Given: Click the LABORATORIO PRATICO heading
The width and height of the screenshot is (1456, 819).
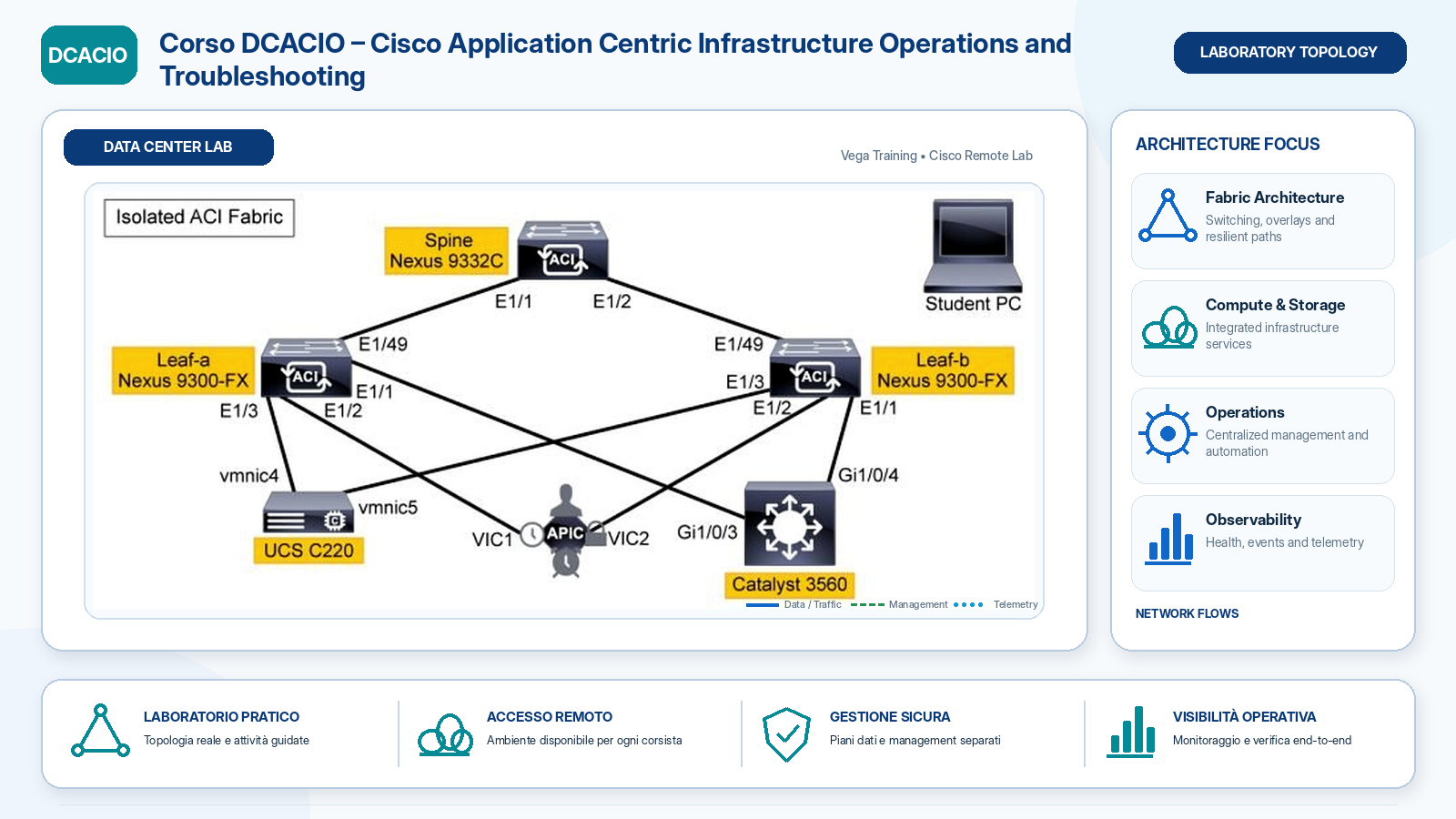Looking at the screenshot, I should [221, 717].
